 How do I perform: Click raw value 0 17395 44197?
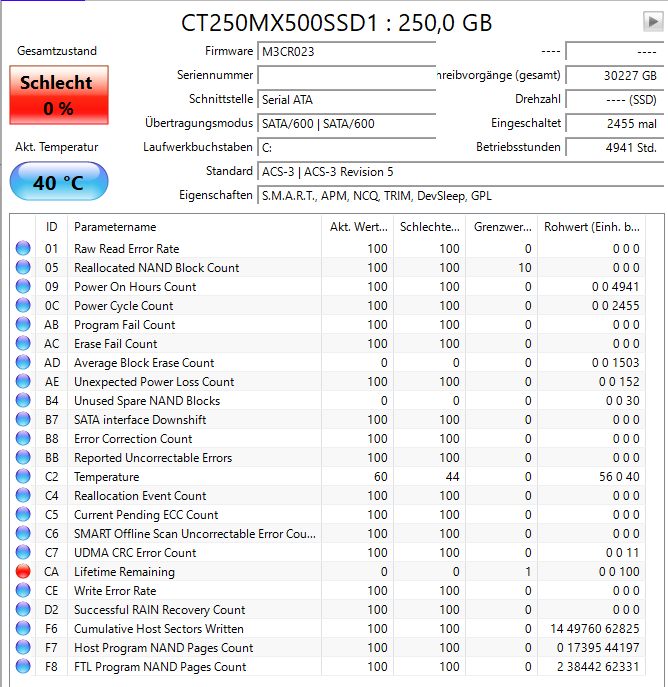coord(598,648)
